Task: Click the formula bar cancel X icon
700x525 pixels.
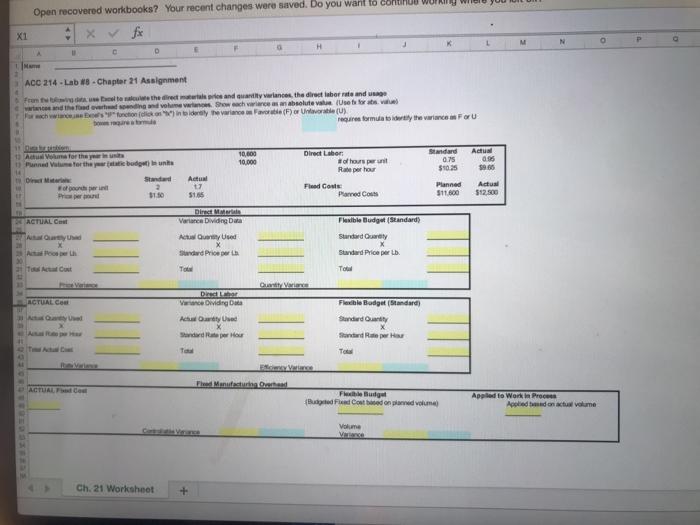Action: (x=91, y=33)
